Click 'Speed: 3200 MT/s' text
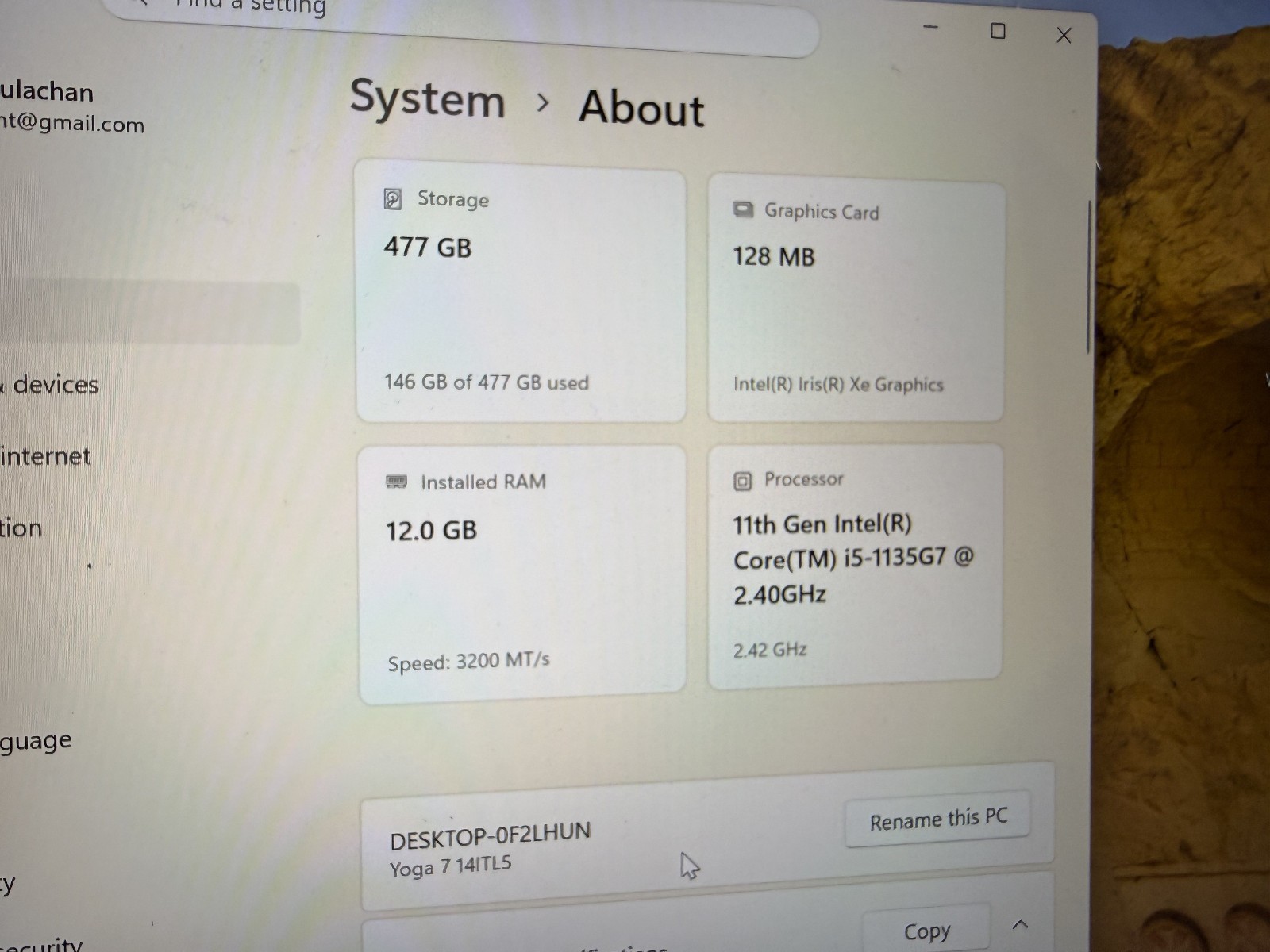This screenshot has height=952, width=1270. (468, 661)
